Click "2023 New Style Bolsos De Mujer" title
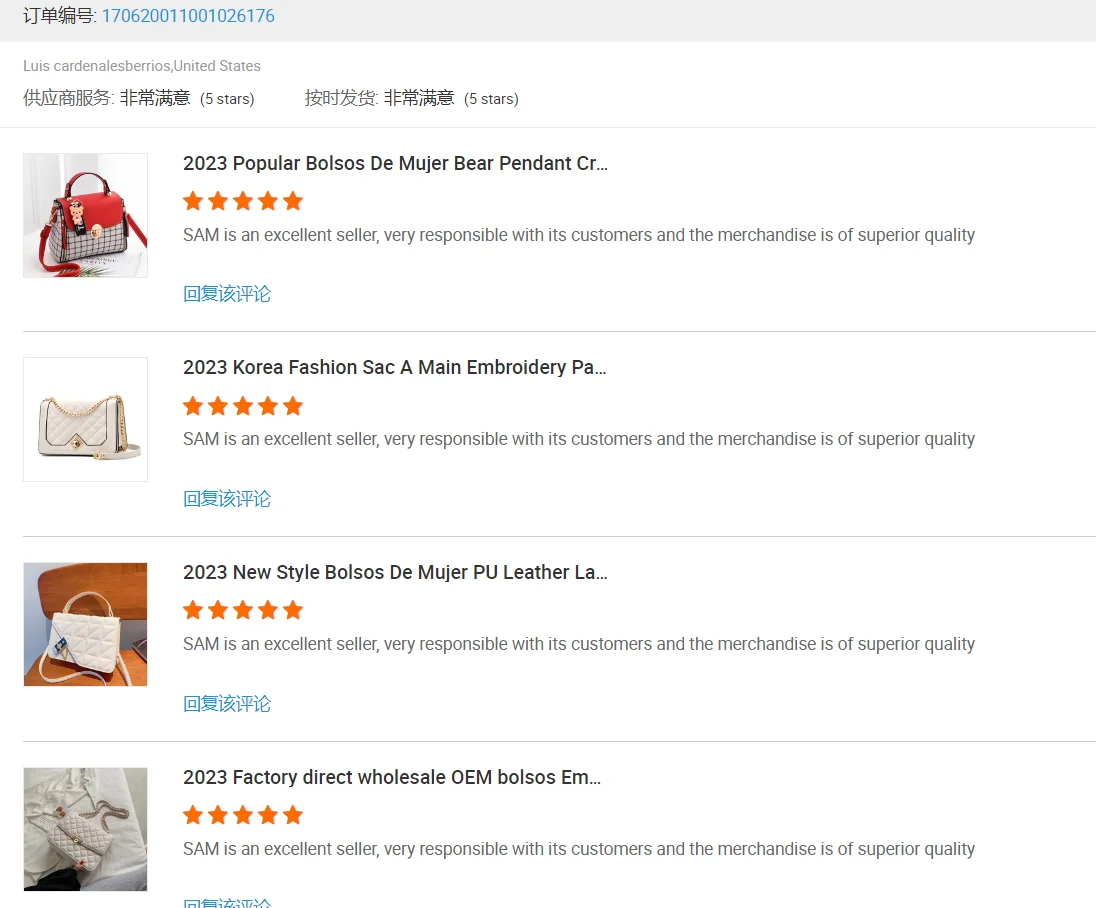The image size is (1096, 908). point(395,572)
